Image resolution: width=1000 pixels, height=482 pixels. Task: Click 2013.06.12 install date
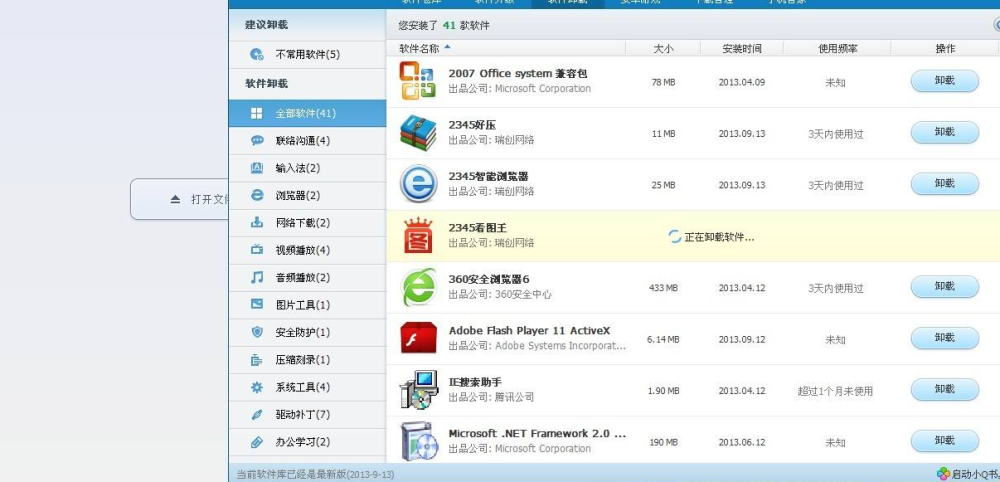pyautogui.click(x=742, y=442)
